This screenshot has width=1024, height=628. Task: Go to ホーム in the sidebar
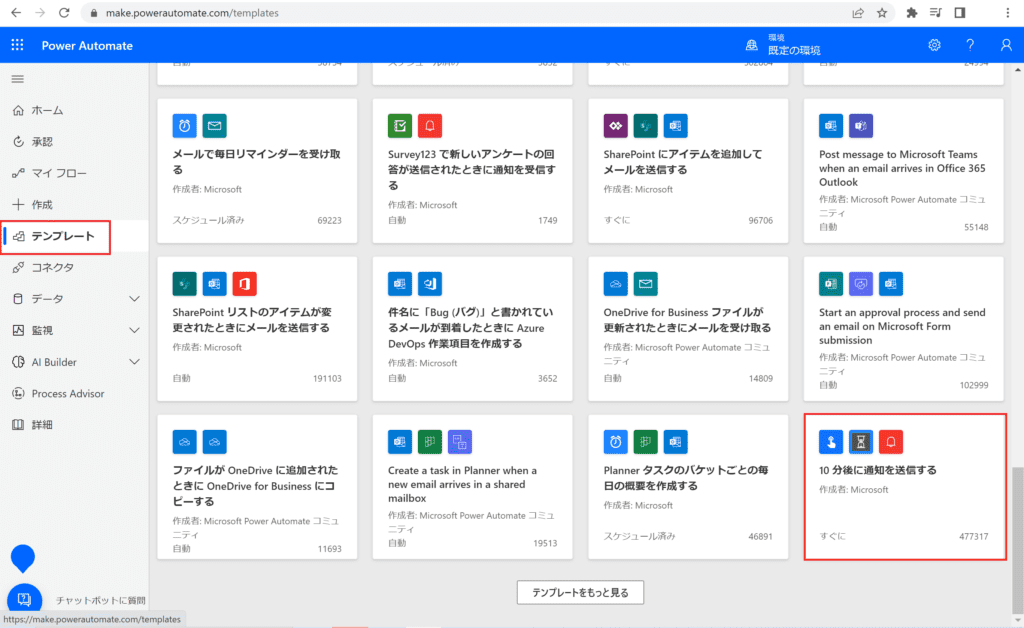pos(47,110)
